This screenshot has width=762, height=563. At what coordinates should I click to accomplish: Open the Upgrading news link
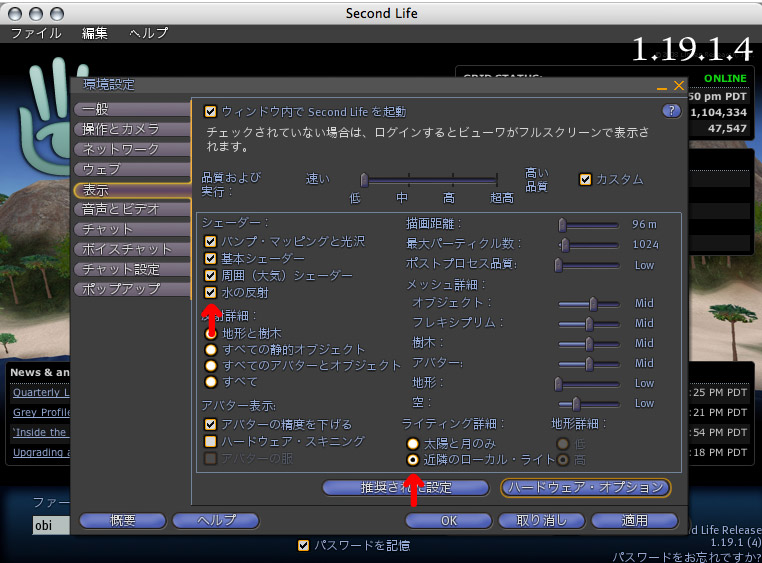coord(41,452)
